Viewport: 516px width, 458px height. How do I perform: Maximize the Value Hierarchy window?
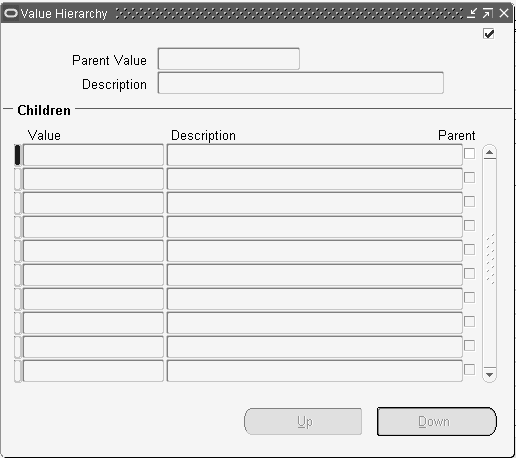487,13
